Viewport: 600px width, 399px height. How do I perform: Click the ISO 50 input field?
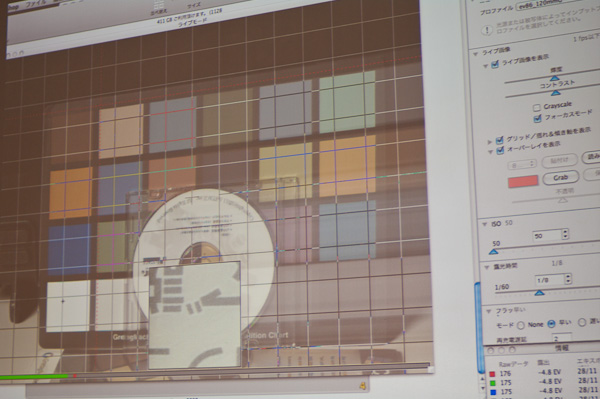point(547,235)
